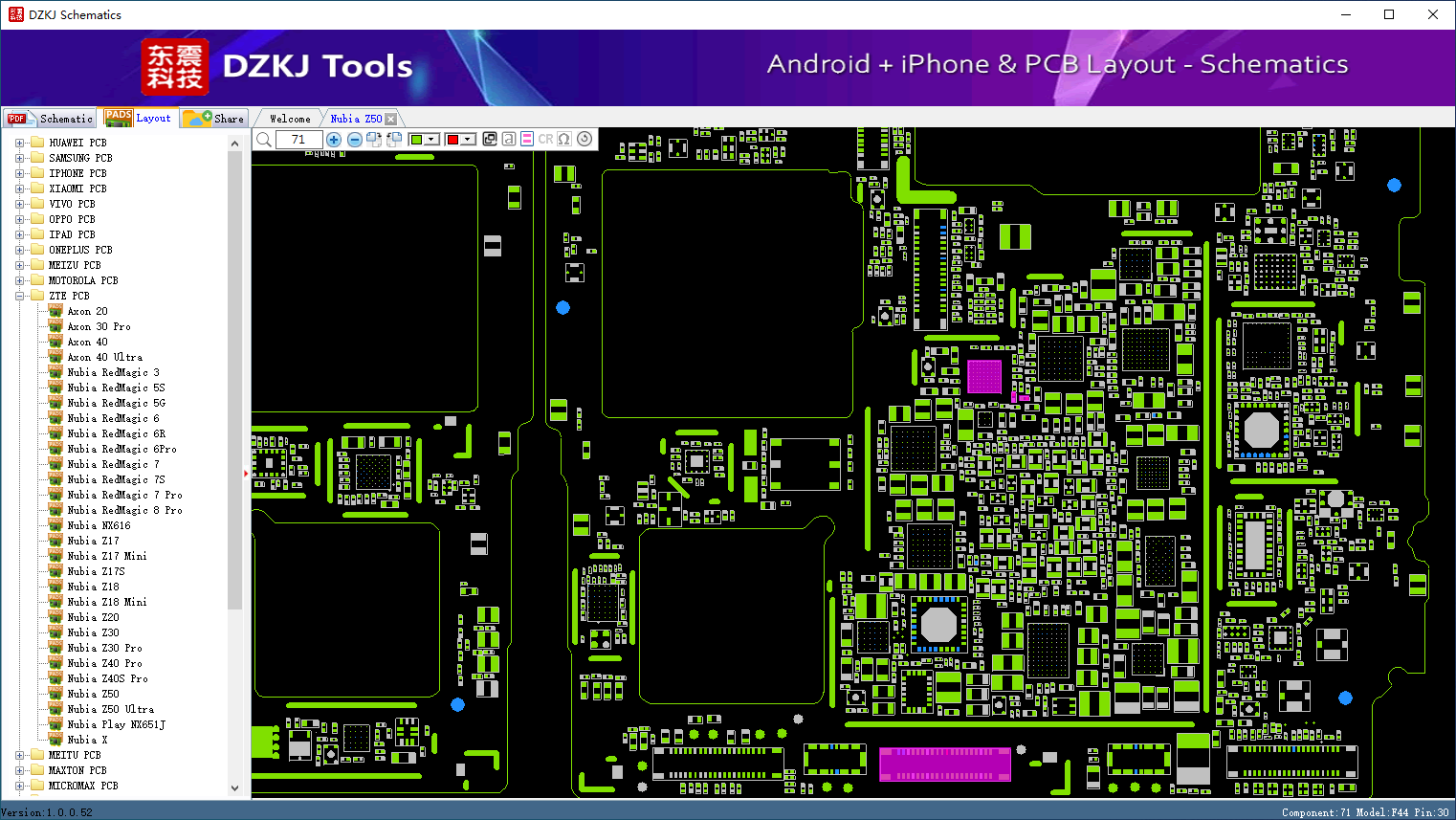Open the Nubia Z50 layout in tree
The height and width of the screenshot is (820, 1456).
click(x=93, y=694)
